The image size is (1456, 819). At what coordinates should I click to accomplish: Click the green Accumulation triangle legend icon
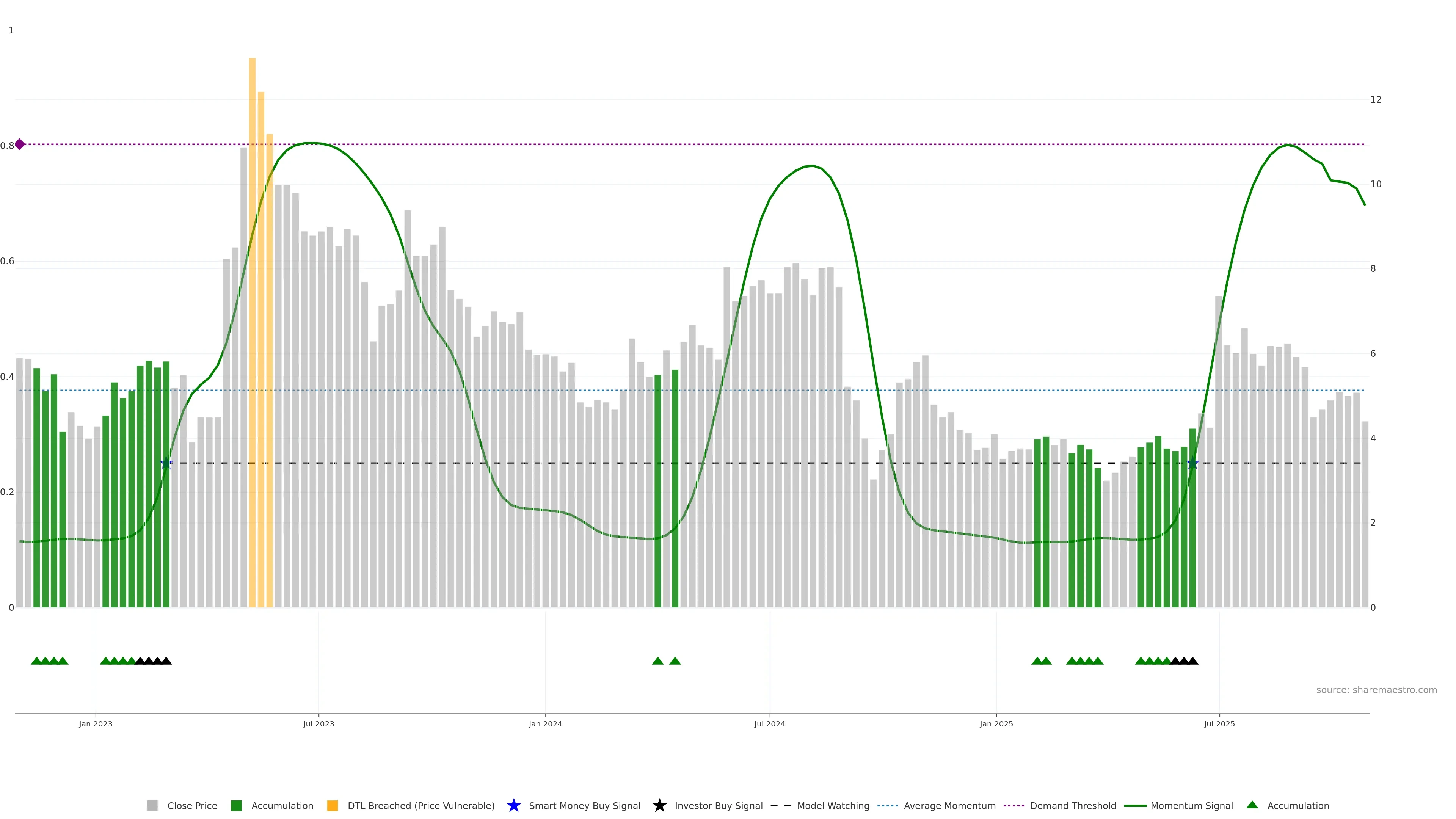point(1252,805)
